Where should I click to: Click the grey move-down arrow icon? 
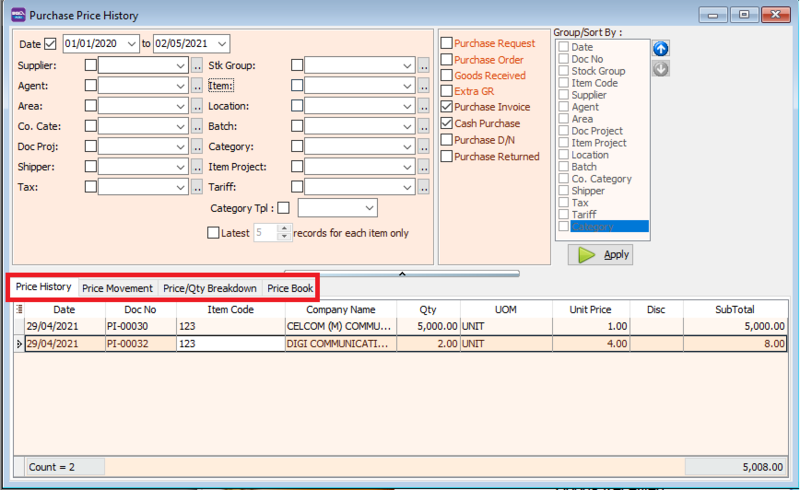pos(660,69)
